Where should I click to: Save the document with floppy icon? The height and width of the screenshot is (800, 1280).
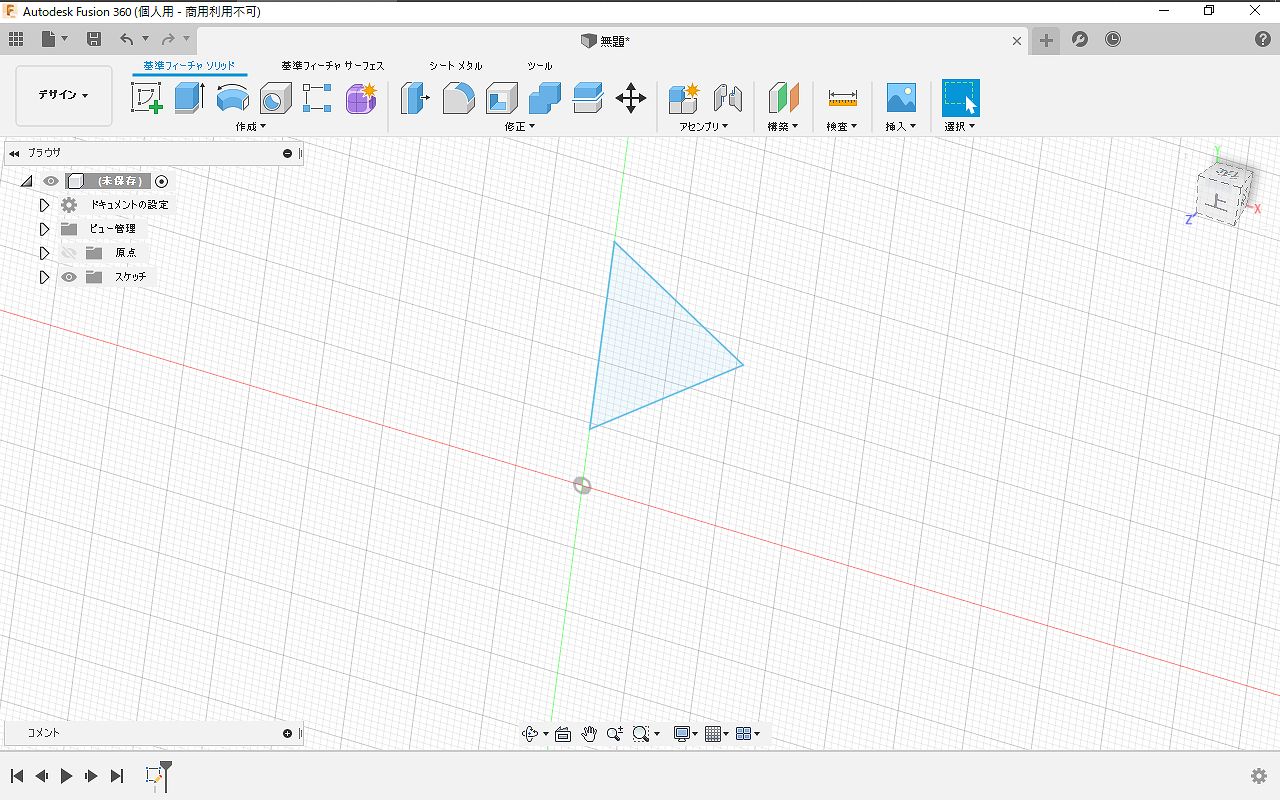click(x=94, y=39)
